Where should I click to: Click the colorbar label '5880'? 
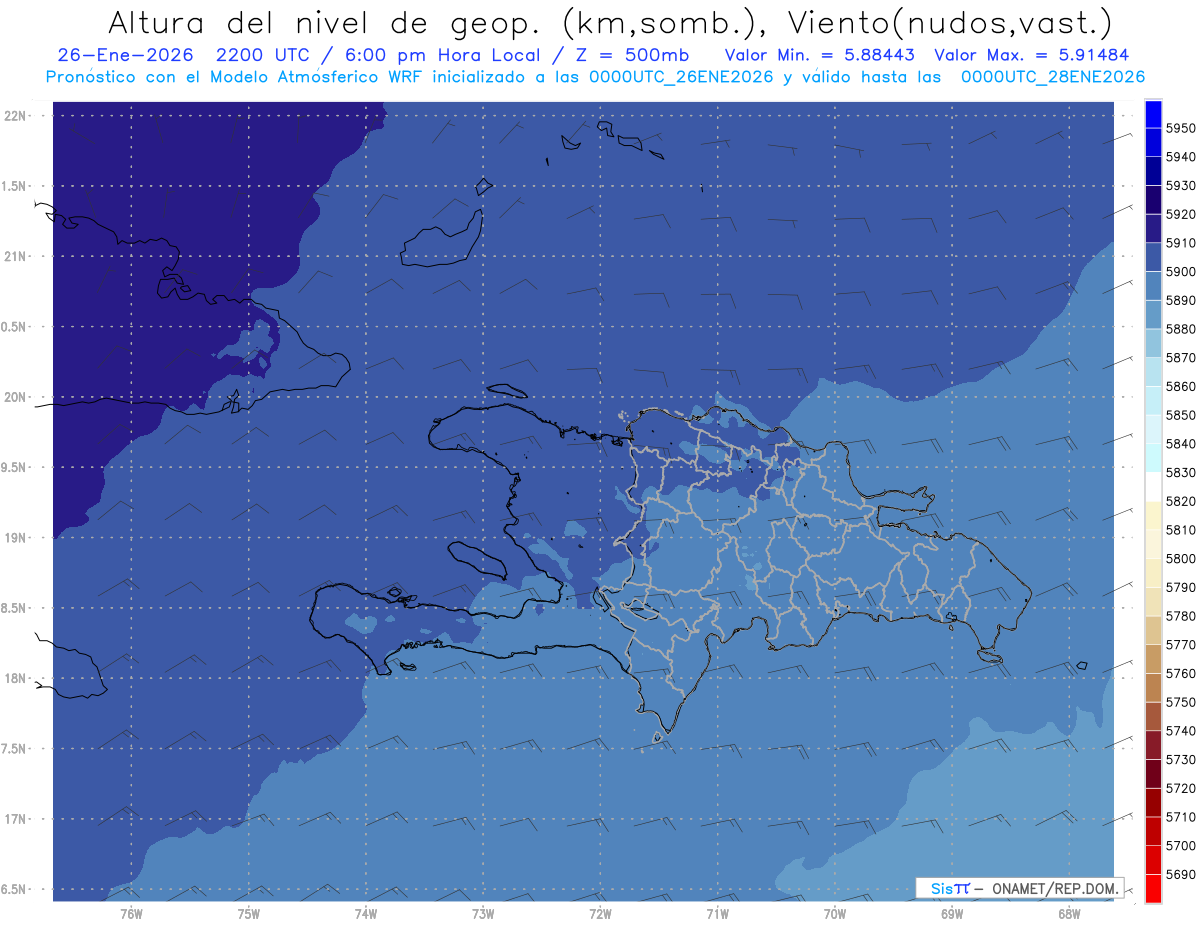point(1181,329)
